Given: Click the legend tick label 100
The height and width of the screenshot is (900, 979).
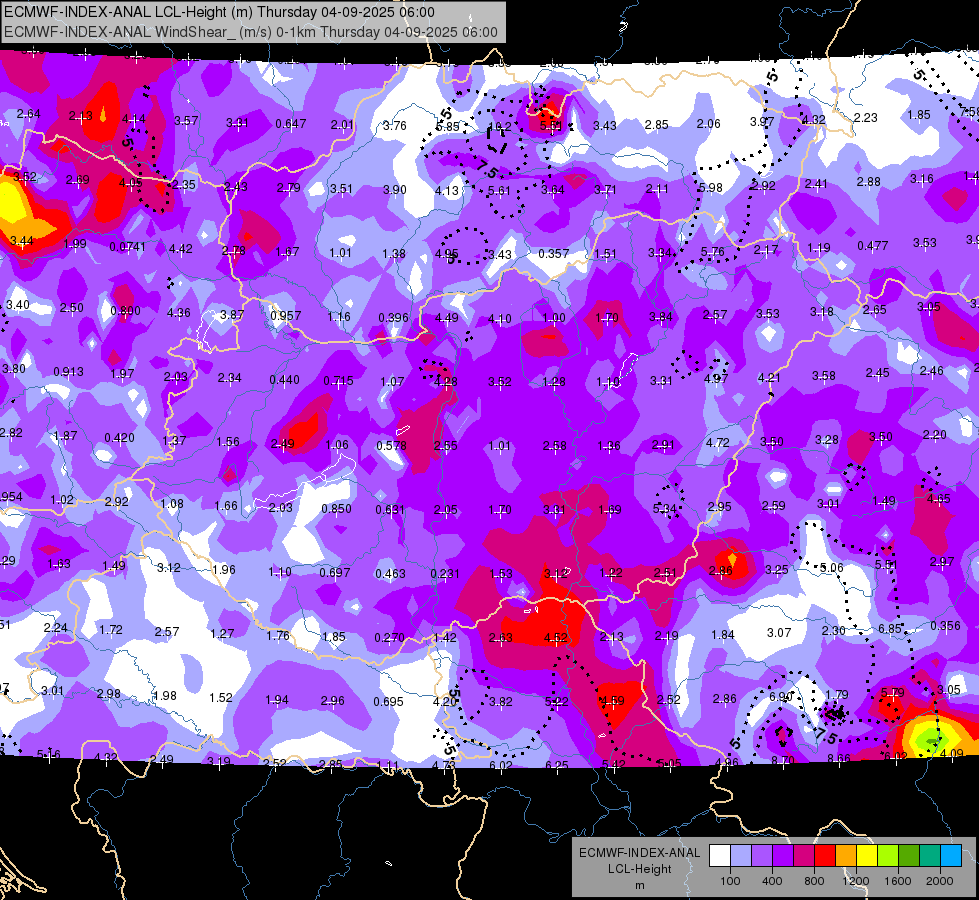Looking at the screenshot, I should click(x=730, y=881).
